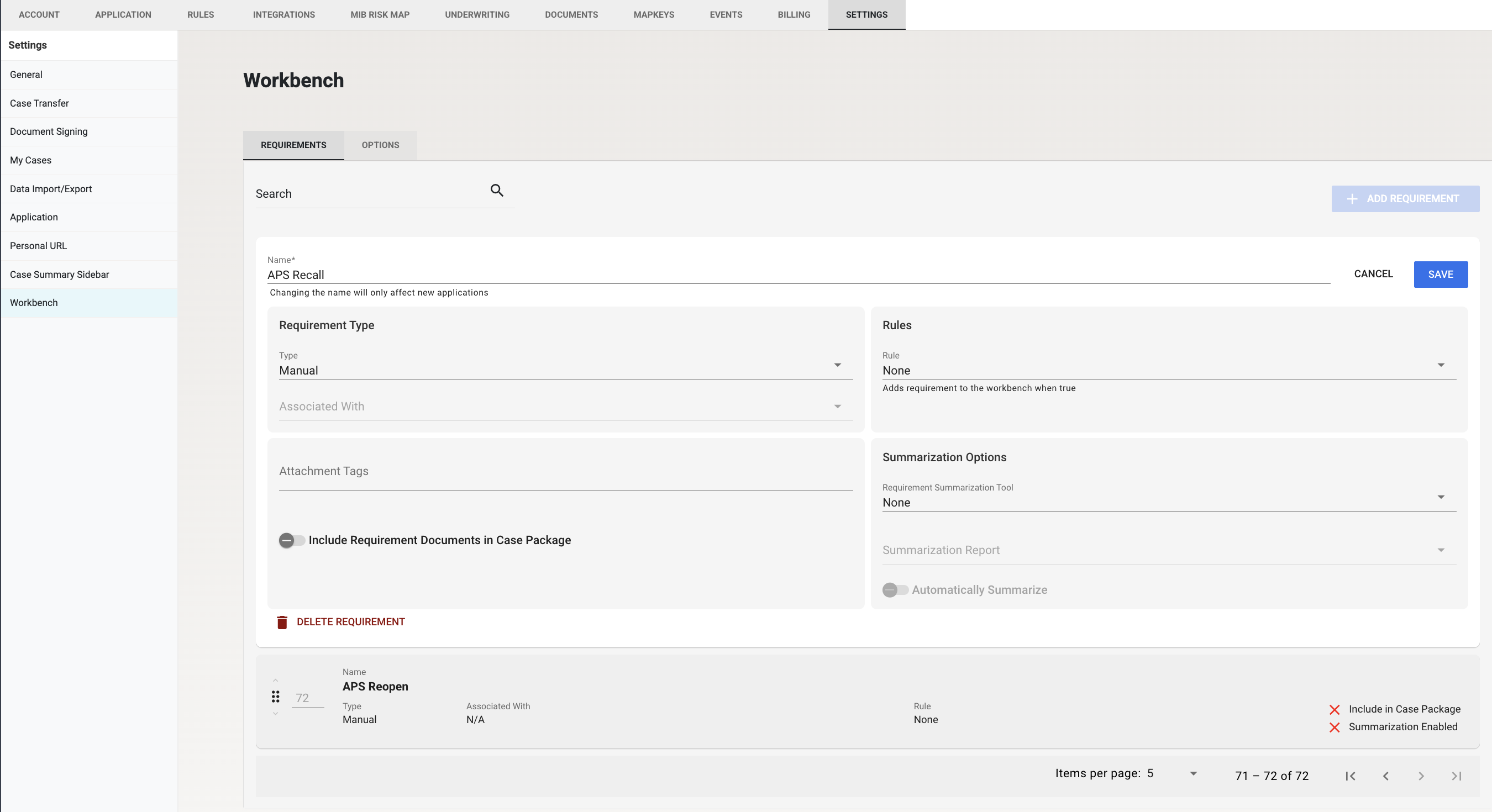
Task: Open the Documents tab
Action: 571,14
